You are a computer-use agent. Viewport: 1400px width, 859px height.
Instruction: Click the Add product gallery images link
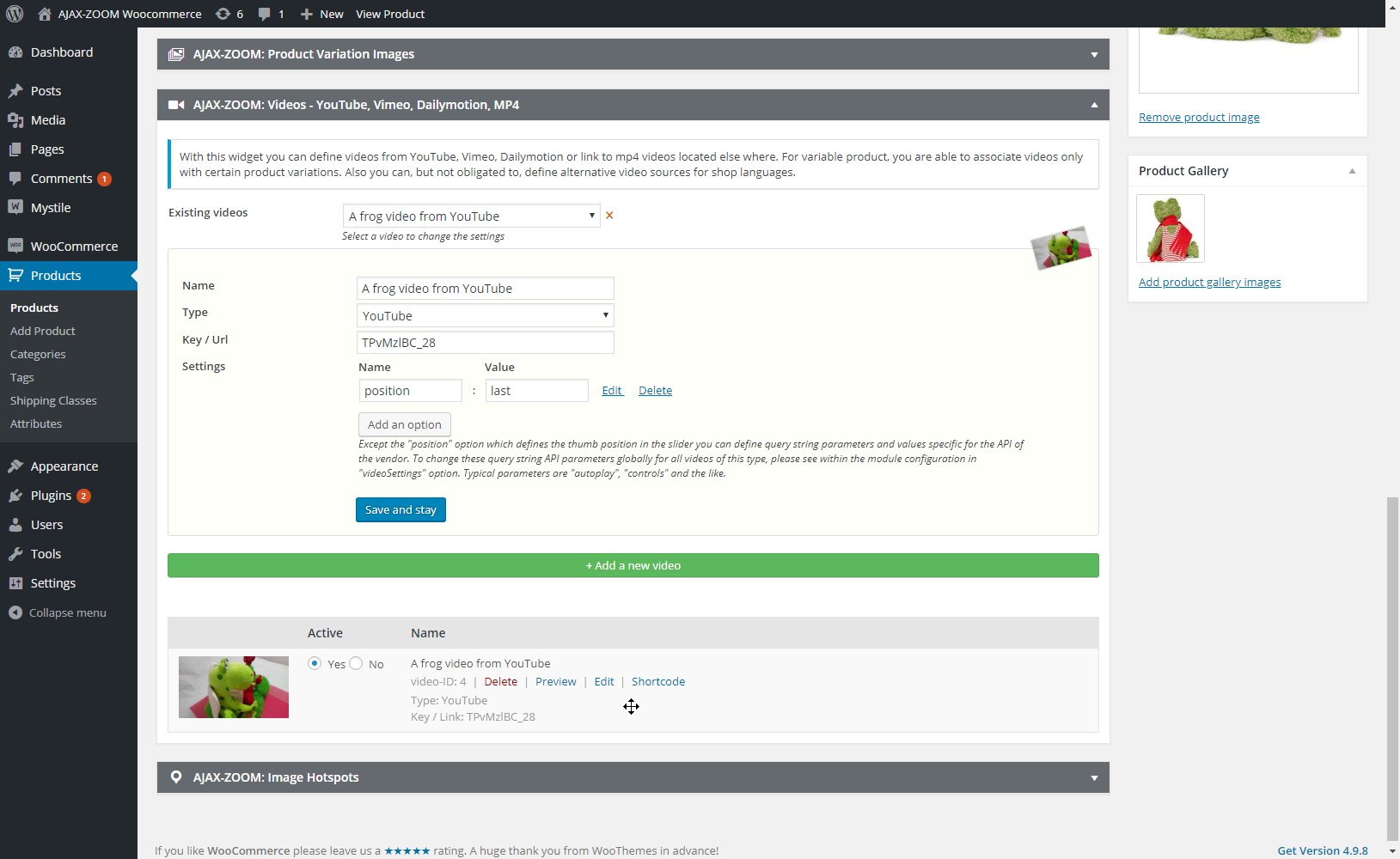tap(1209, 283)
